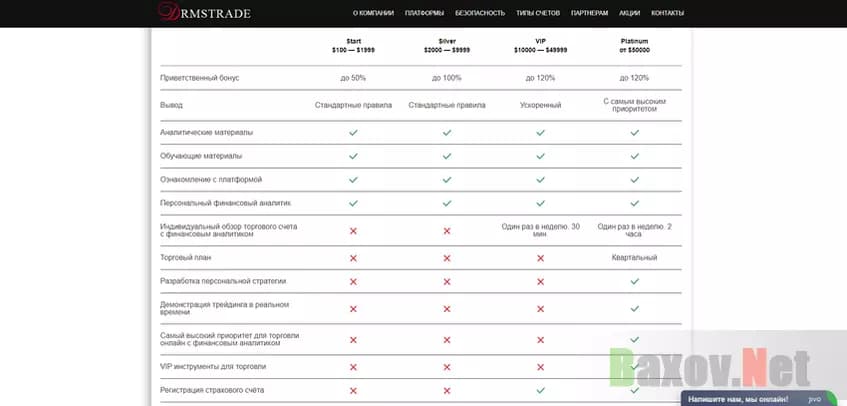Click Platinum checkmark for Разработка персональной стратегии

point(634,282)
